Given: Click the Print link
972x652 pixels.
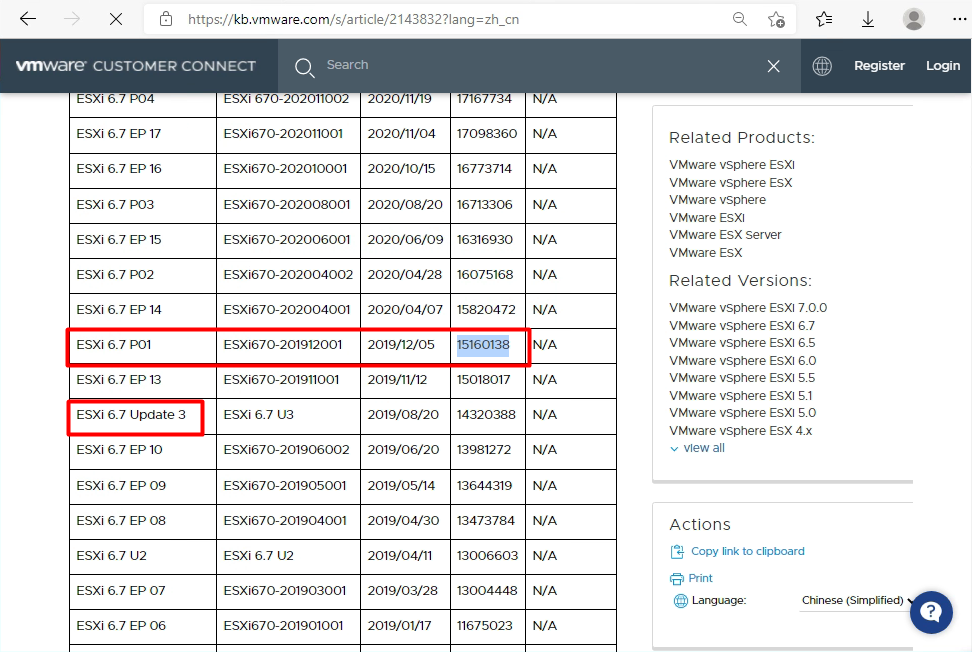Looking at the screenshot, I should coord(700,578).
